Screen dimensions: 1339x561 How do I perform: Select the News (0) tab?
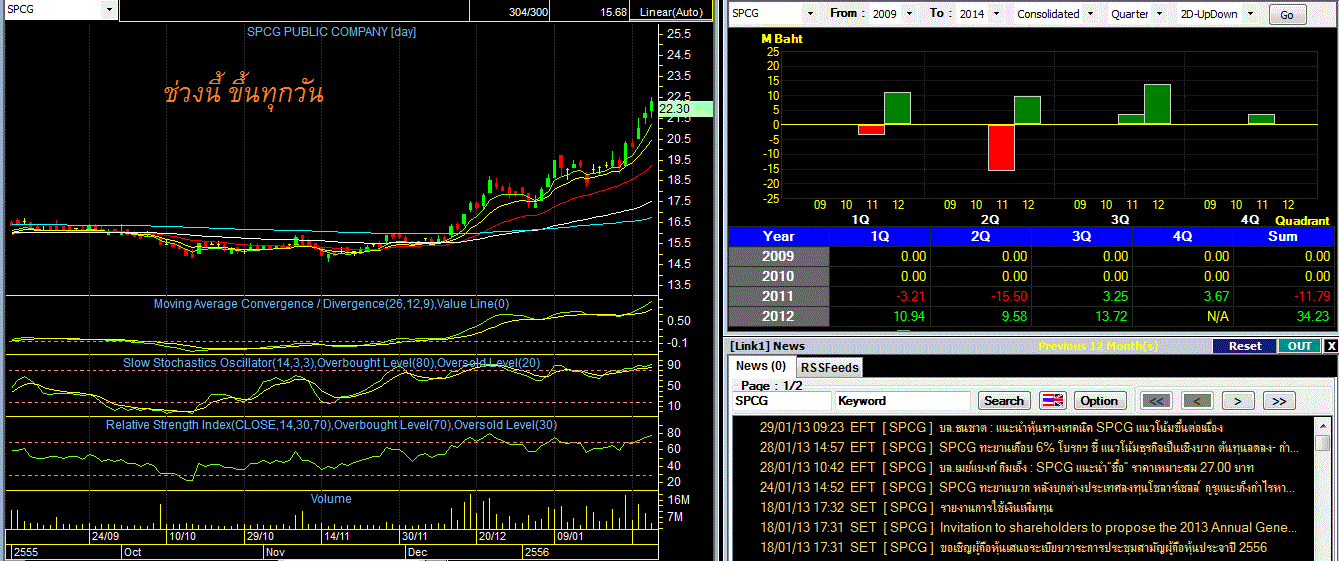coord(761,366)
